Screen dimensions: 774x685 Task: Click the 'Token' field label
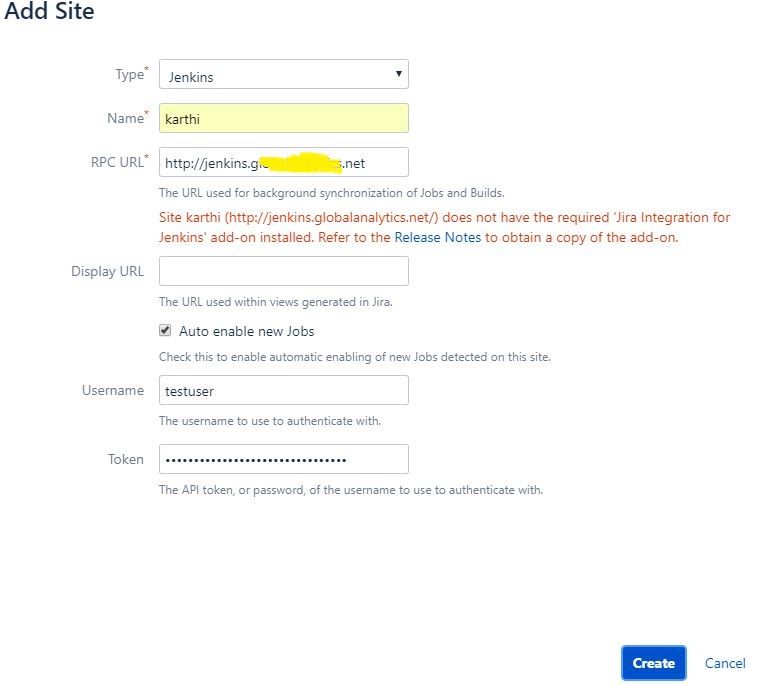tap(126, 459)
